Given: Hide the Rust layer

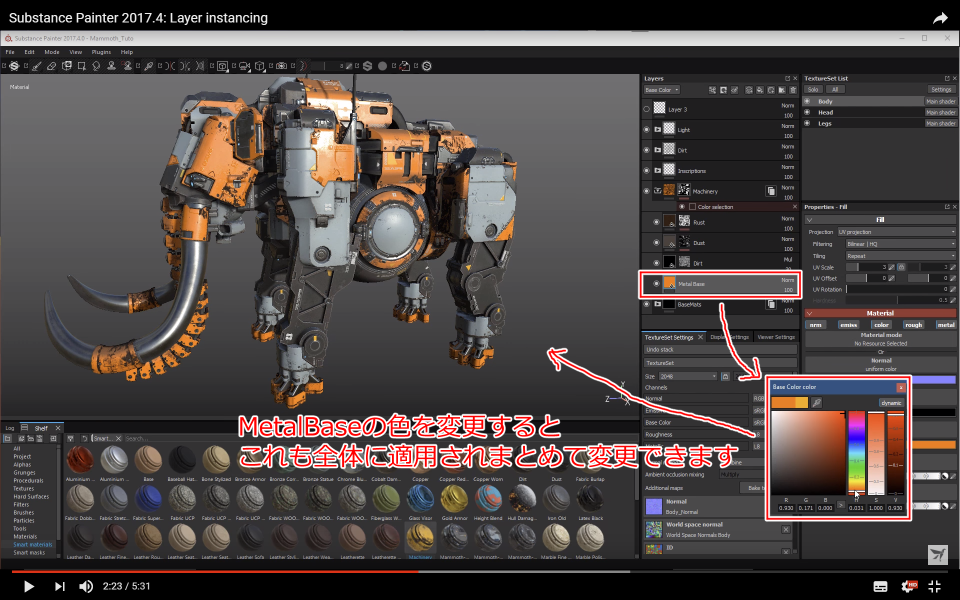Looking at the screenshot, I should [656, 222].
